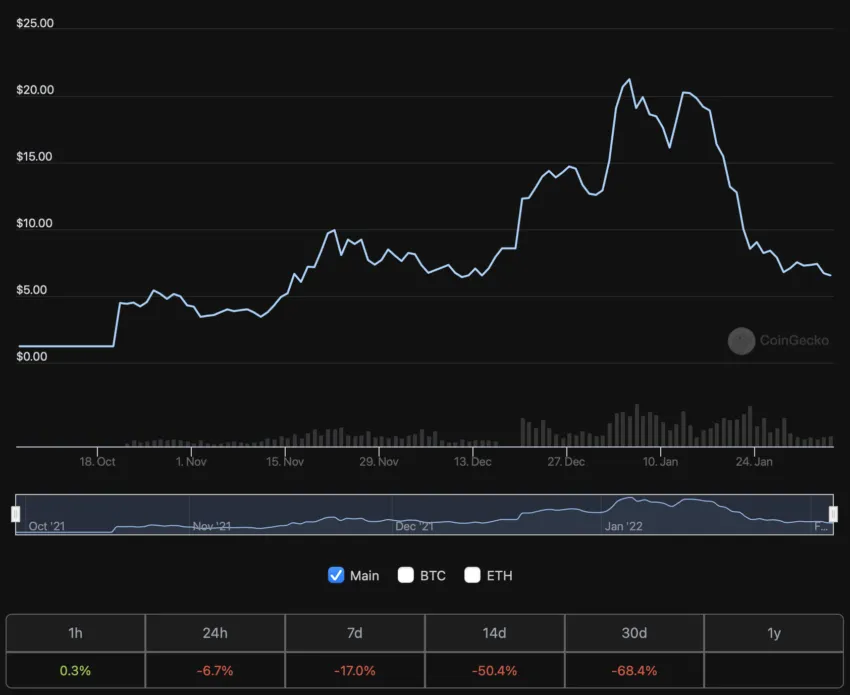
Task: Click the Oct '21 label in navigator
Action: tap(47, 526)
